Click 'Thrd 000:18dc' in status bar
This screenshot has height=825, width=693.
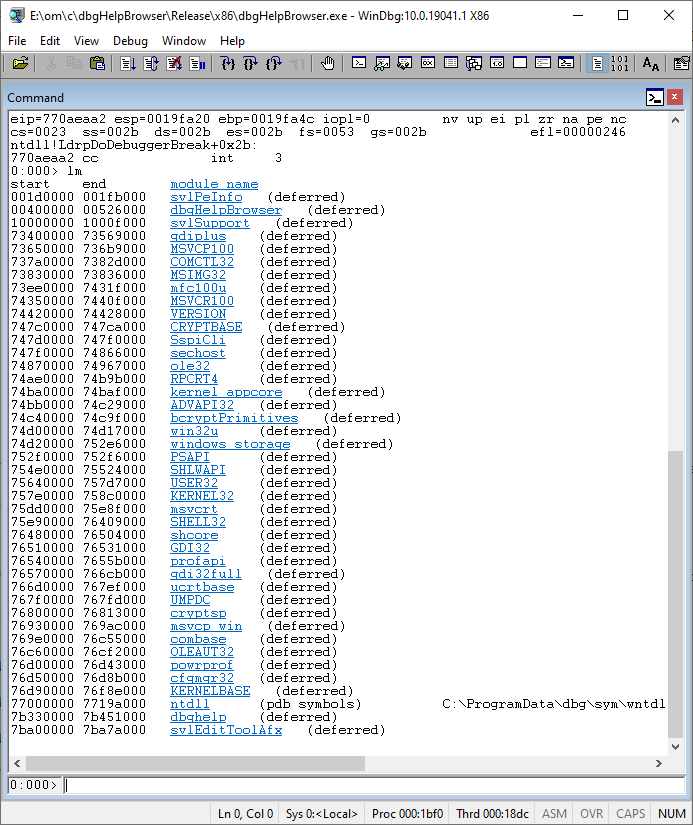click(493, 814)
